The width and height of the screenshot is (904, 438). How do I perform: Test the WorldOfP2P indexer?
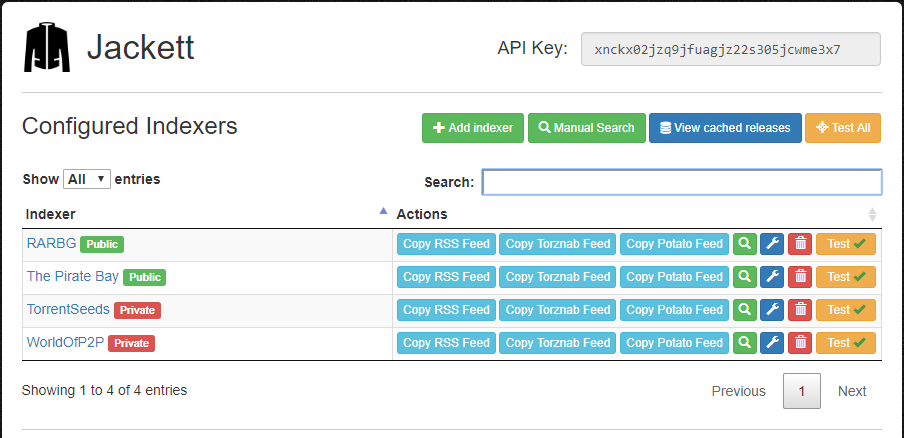(x=846, y=343)
